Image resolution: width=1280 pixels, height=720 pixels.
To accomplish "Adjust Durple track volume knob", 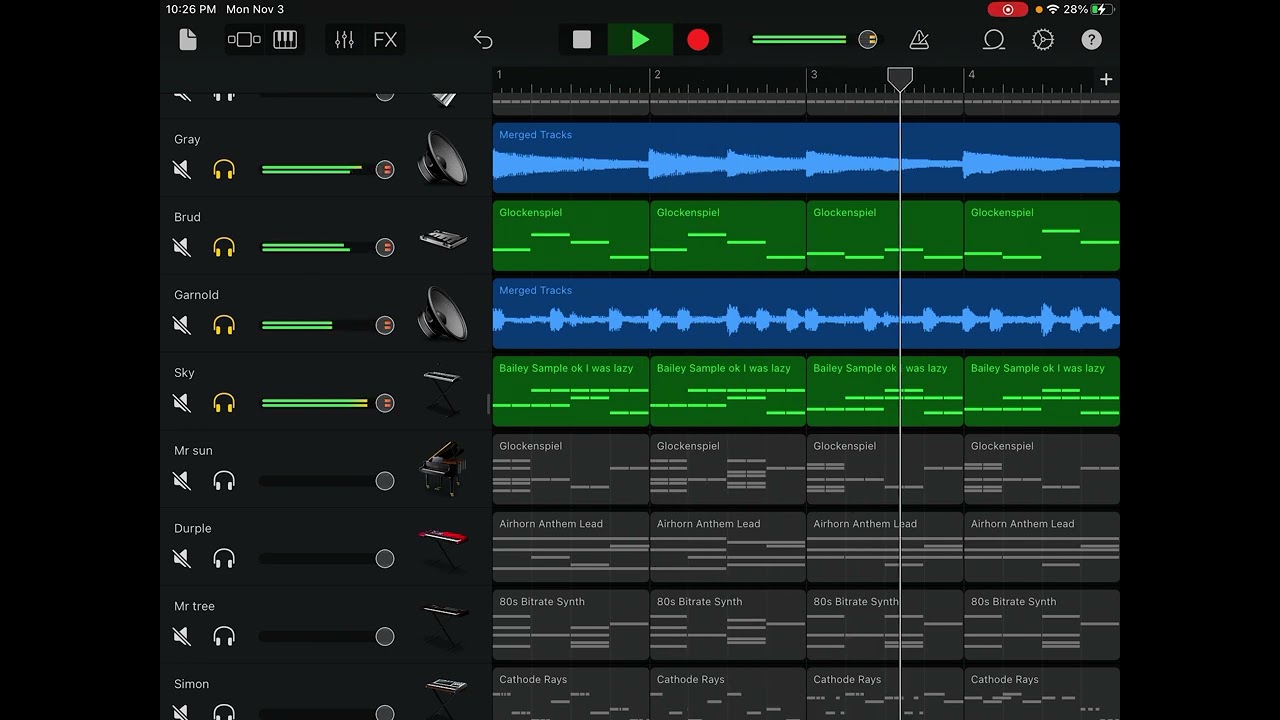I will (385, 559).
